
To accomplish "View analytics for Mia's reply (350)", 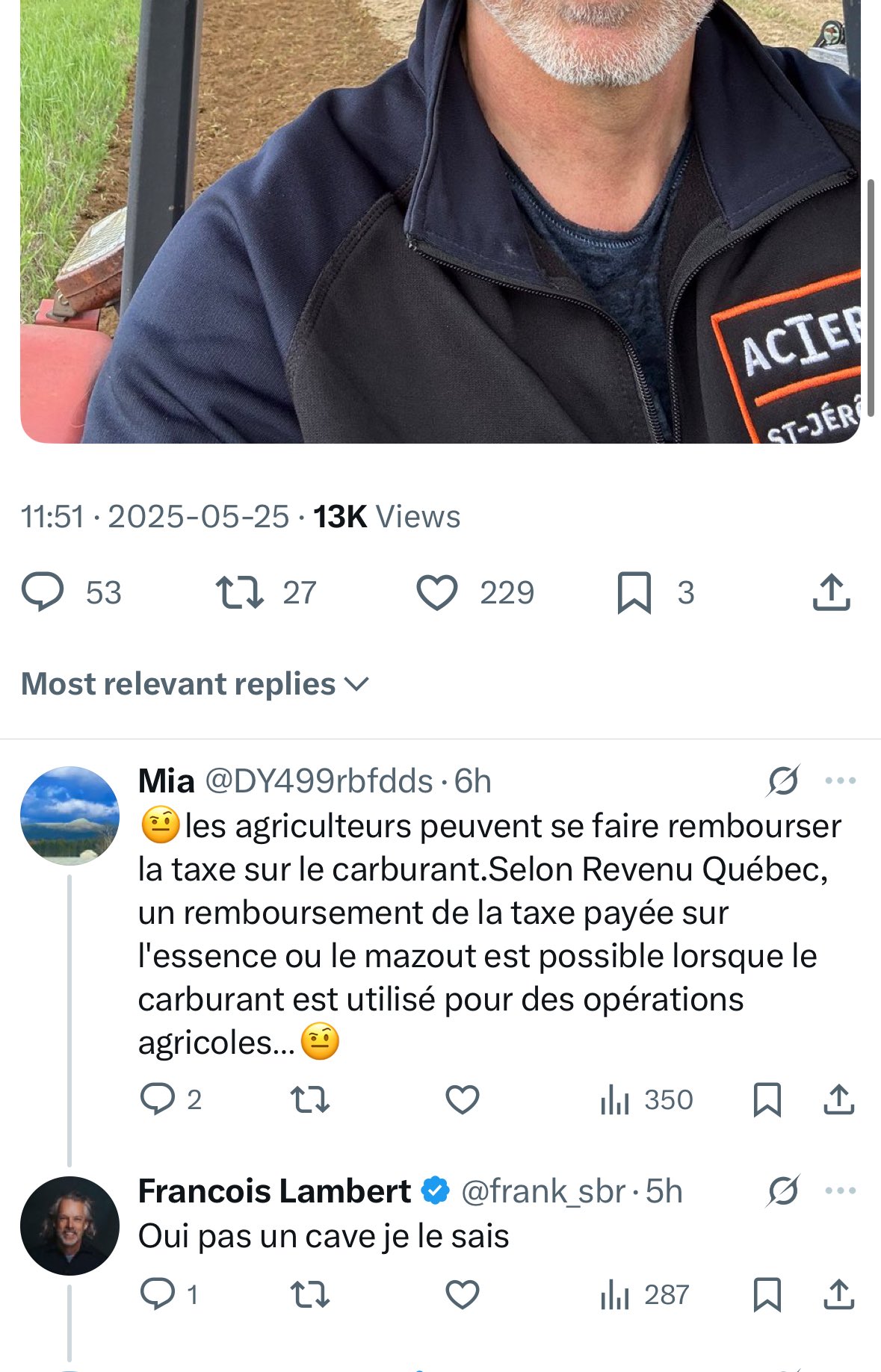I will (x=646, y=1100).
